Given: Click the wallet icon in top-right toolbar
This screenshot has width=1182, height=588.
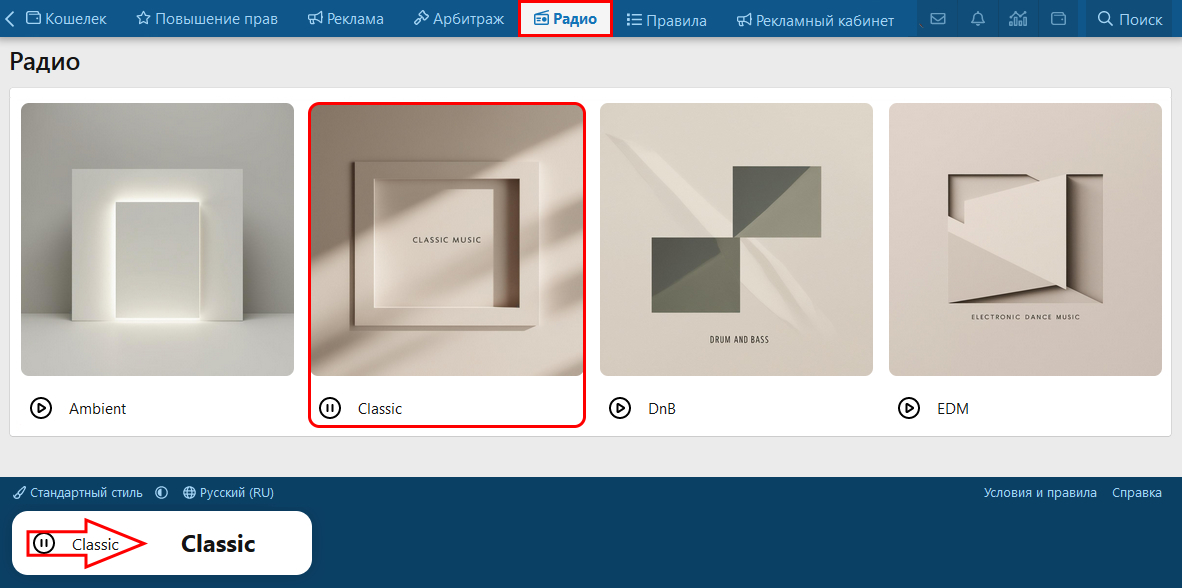Looking at the screenshot, I should click(1058, 19).
